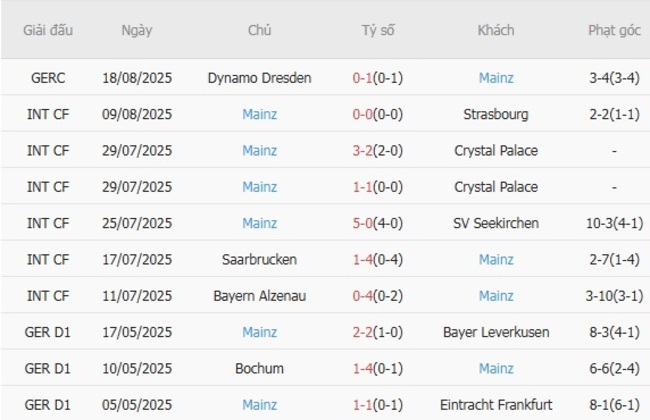This screenshot has height=420, width=650.
Task: Click the "Phạt góc" column header
Action: pos(614,30)
